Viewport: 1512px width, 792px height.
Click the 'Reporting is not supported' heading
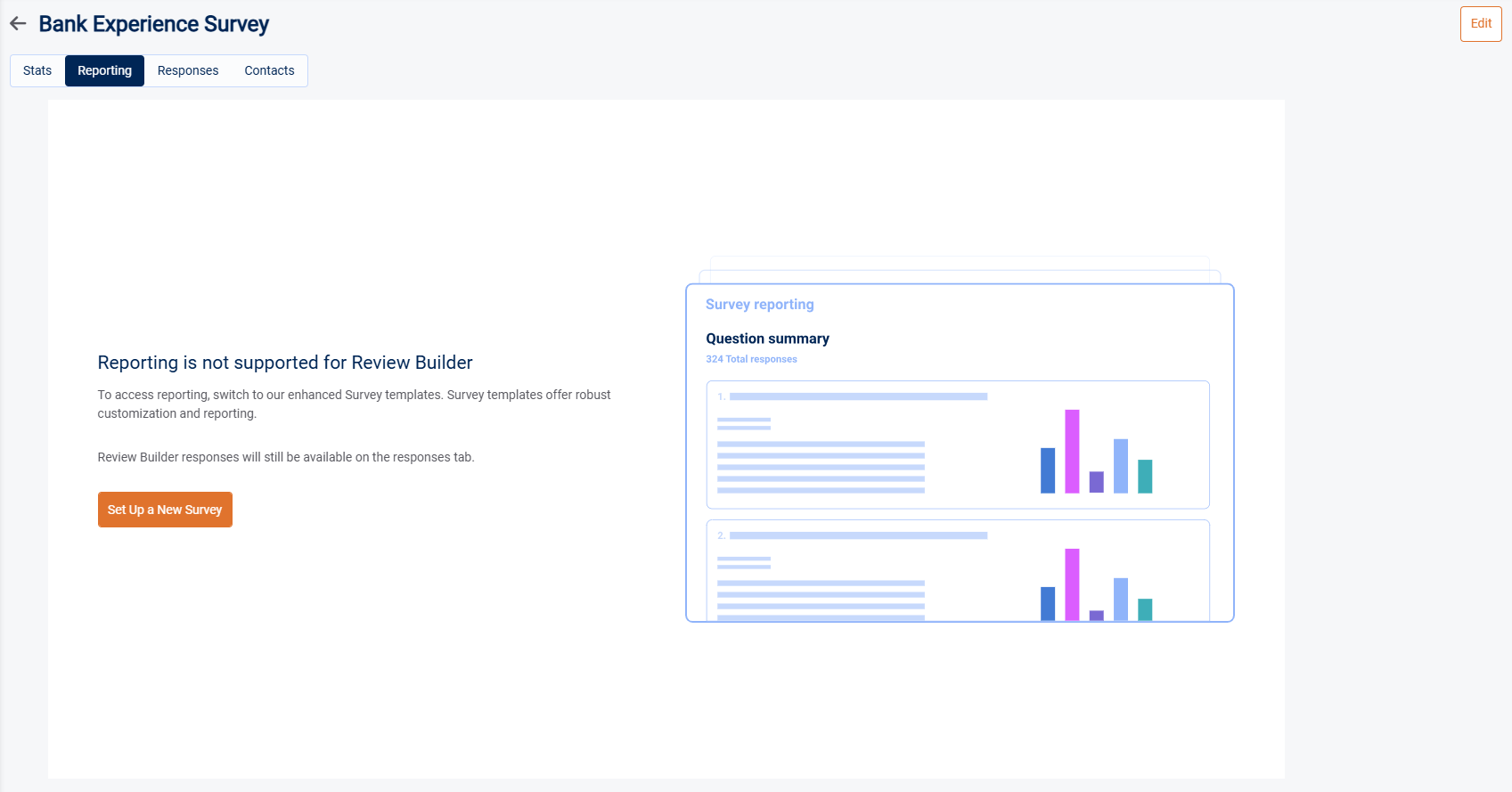(285, 363)
